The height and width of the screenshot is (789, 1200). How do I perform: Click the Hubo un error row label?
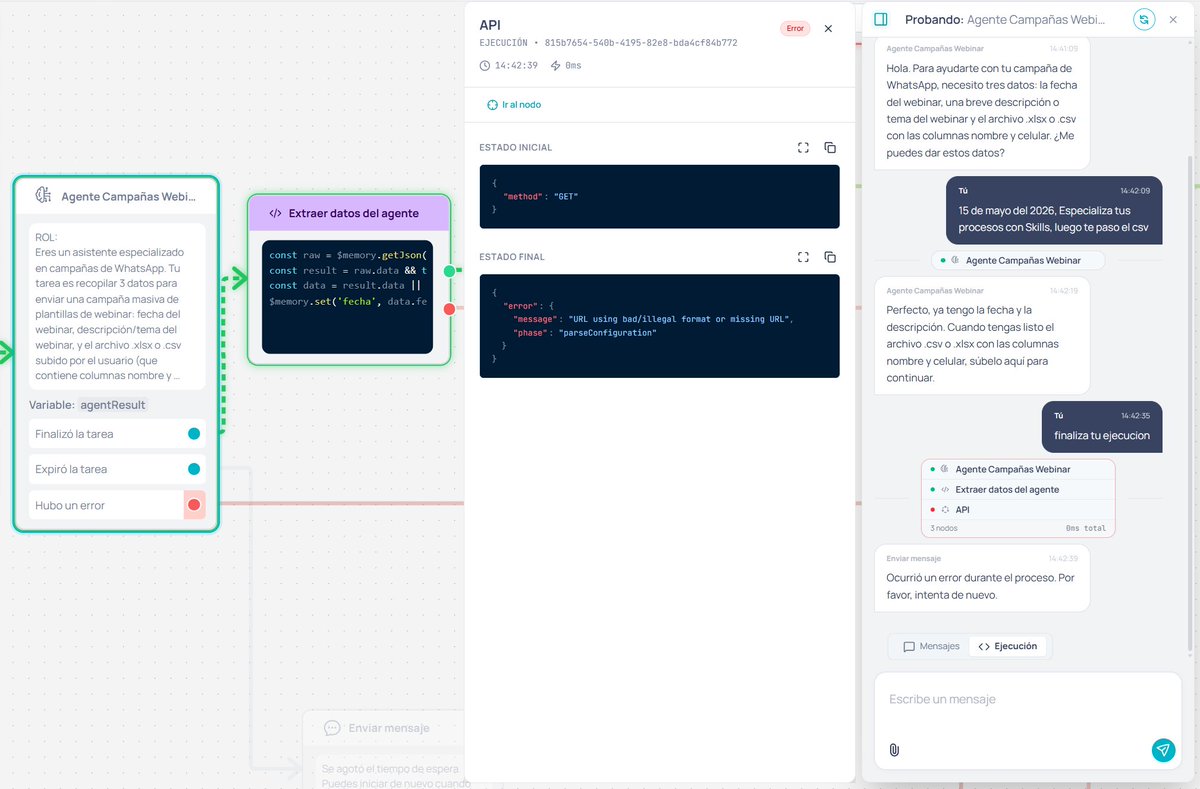coord(70,505)
